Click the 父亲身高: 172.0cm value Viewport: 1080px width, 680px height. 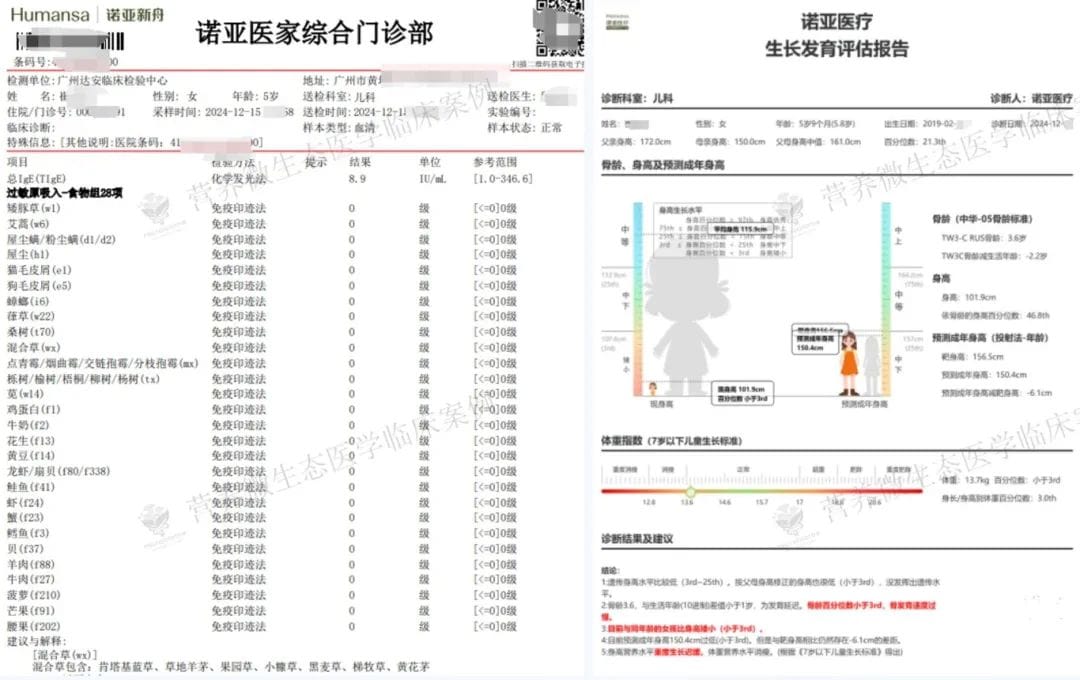(x=636, y=142)
